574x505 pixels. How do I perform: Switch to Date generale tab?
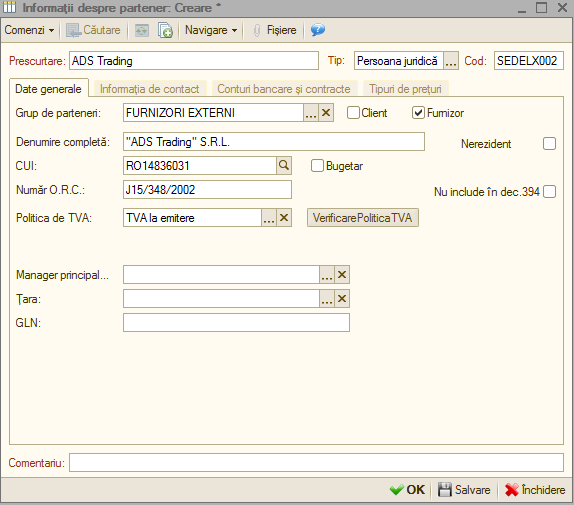pyautogui.click(x=48, y=89)
